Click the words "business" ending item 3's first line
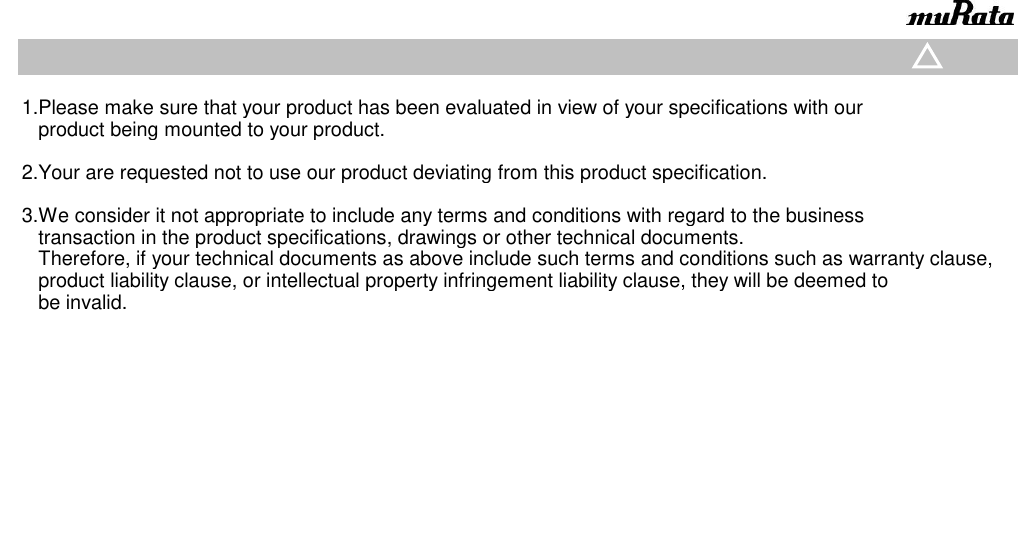 [x=826, y=216]
